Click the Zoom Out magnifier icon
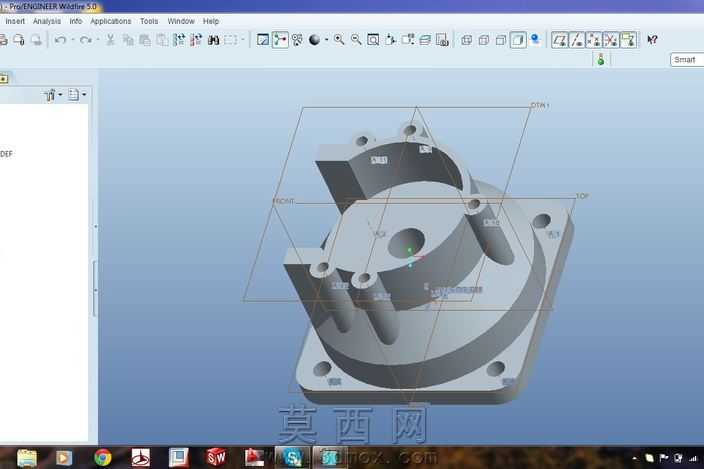This screenshot has width=704, height=469. pyautogui.click(x=356, y=40)
